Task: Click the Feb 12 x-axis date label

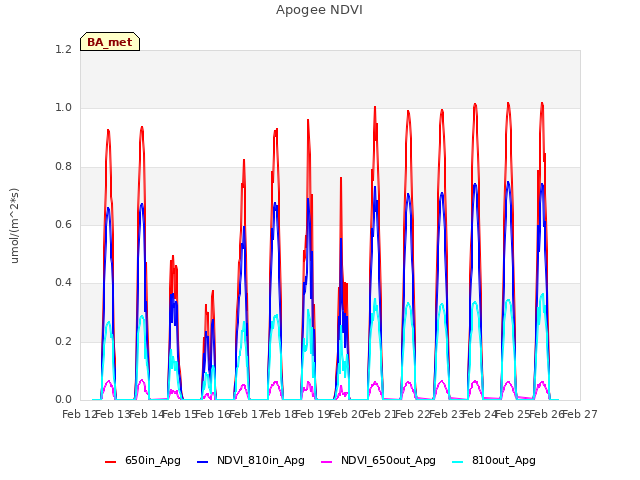Action: click(79, 415)
